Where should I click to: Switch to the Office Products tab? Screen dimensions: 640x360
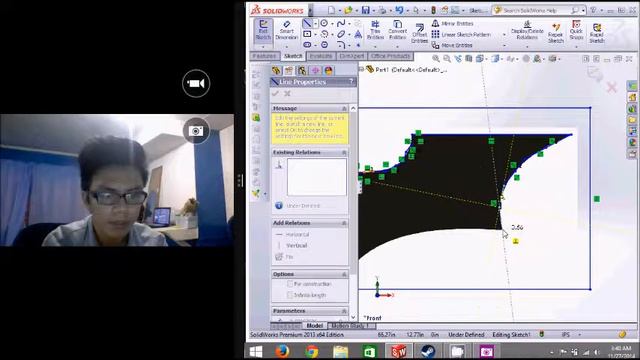tap(391, 56)
